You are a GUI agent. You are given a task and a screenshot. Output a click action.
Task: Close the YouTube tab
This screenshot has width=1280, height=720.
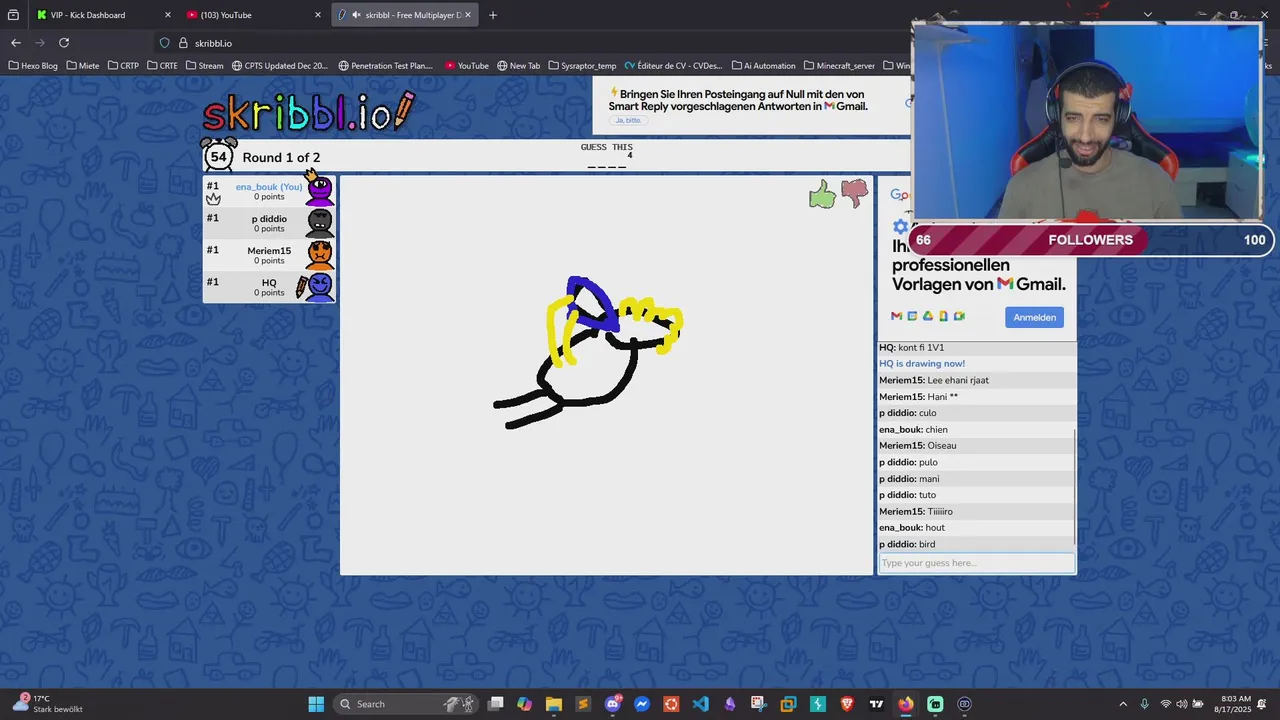click(318, 15)
